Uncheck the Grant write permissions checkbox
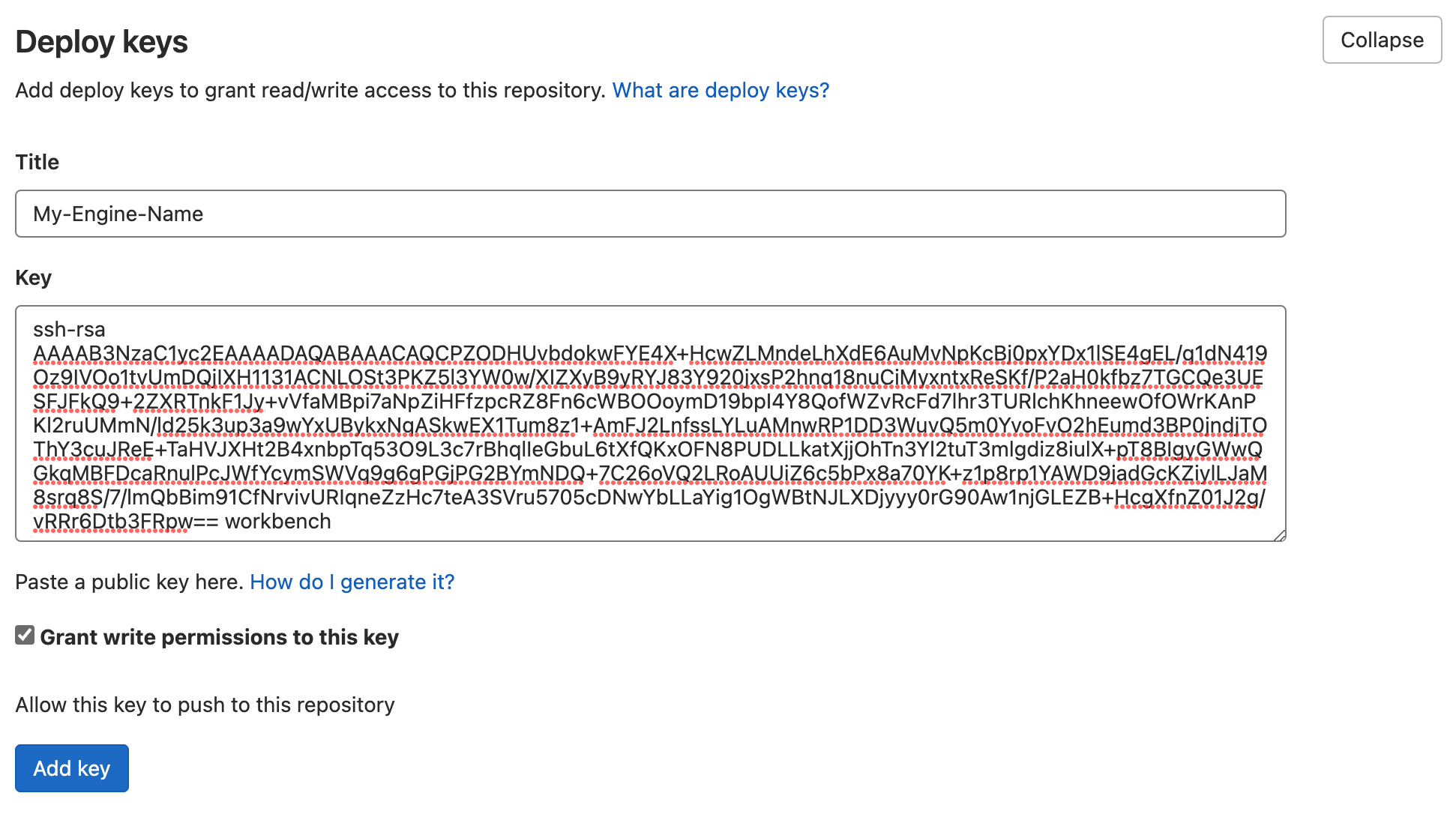Image resolution: width=1456 pixels, height=814 pixels. tap(25, 636)
